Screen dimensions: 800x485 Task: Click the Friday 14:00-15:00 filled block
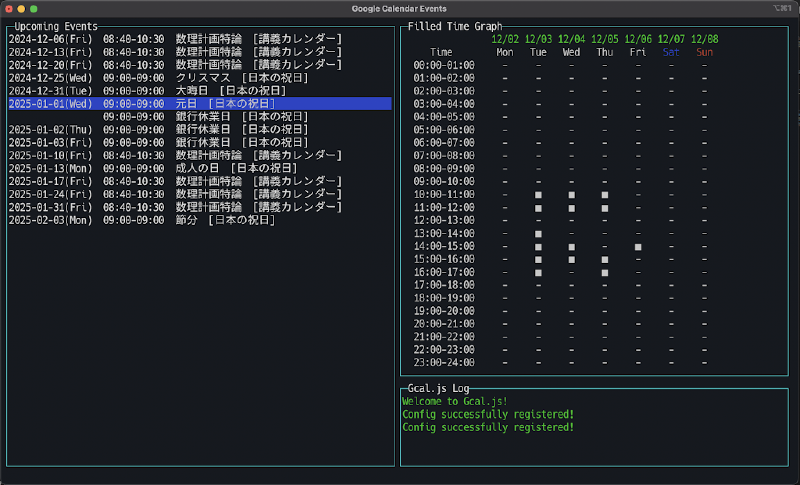click(x=638, y=247)
